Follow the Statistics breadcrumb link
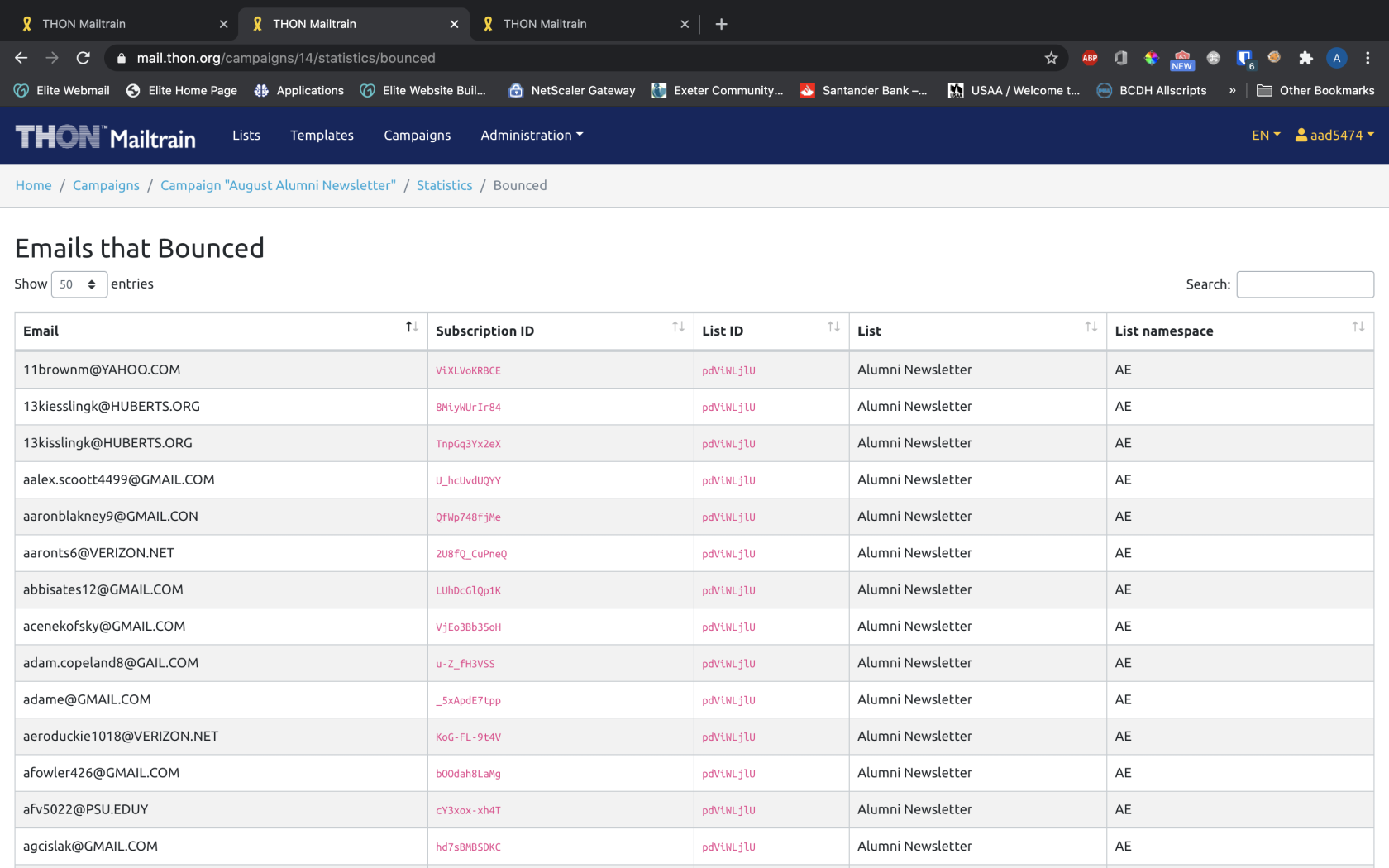1389x868 pixels. tap(444, 185)
